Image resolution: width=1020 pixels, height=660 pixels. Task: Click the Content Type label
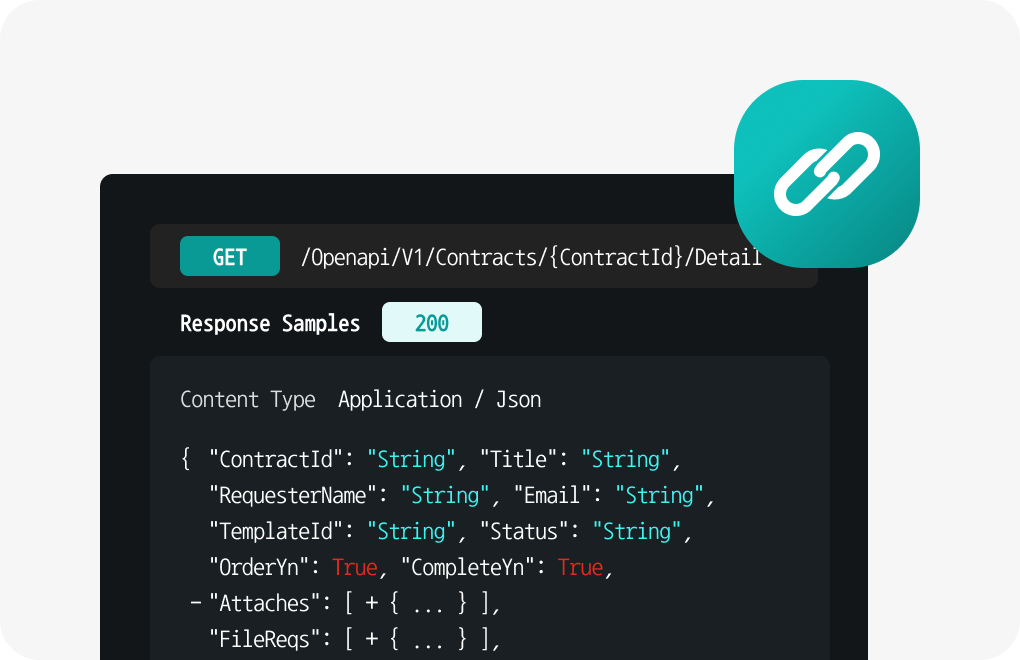[x=247, y=400]
